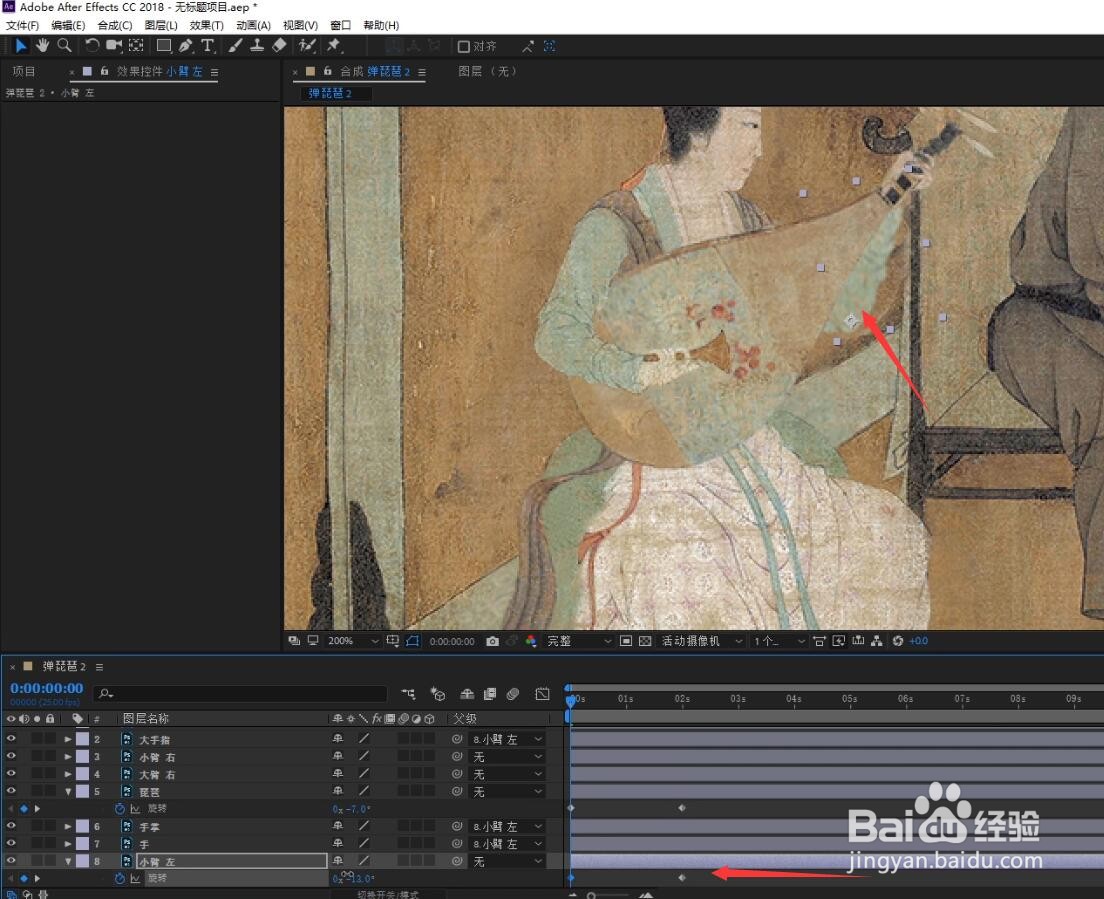Select the Hand tool
This screenshot has width=1104, height=899.
pos(42,46)
